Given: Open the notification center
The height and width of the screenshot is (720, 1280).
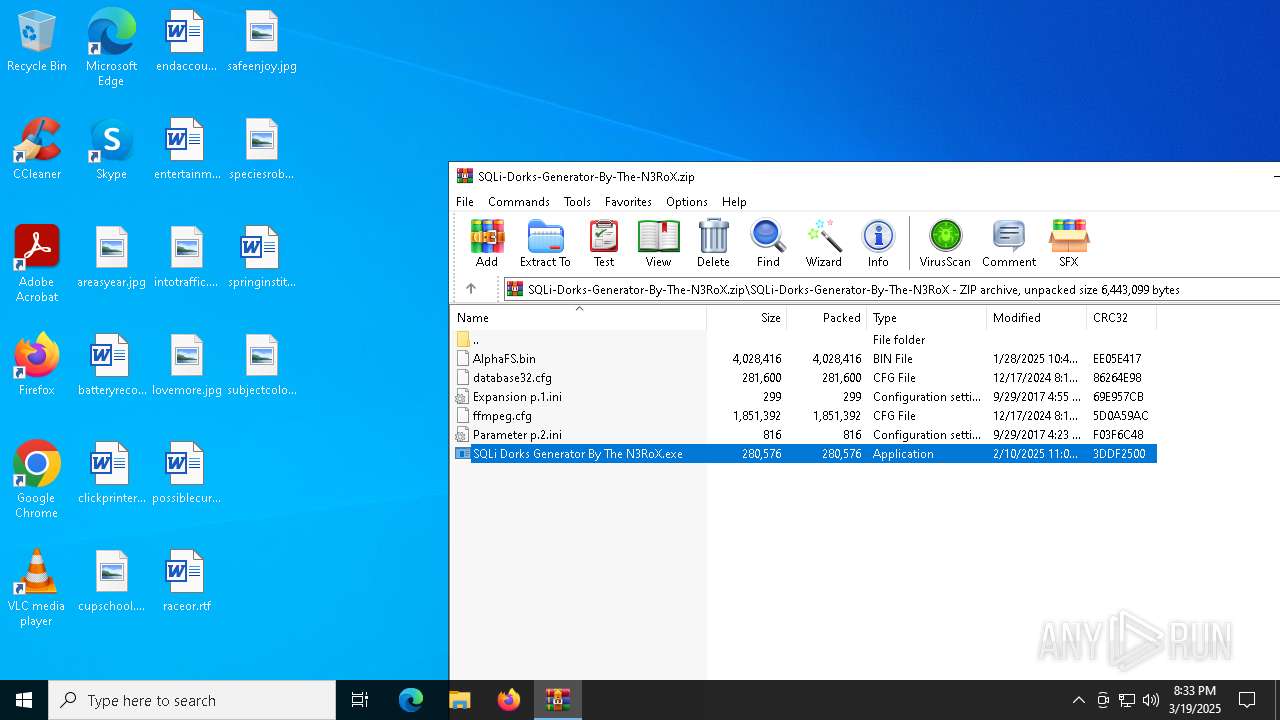Looking at the screenshot, I should pos(1247,700).
